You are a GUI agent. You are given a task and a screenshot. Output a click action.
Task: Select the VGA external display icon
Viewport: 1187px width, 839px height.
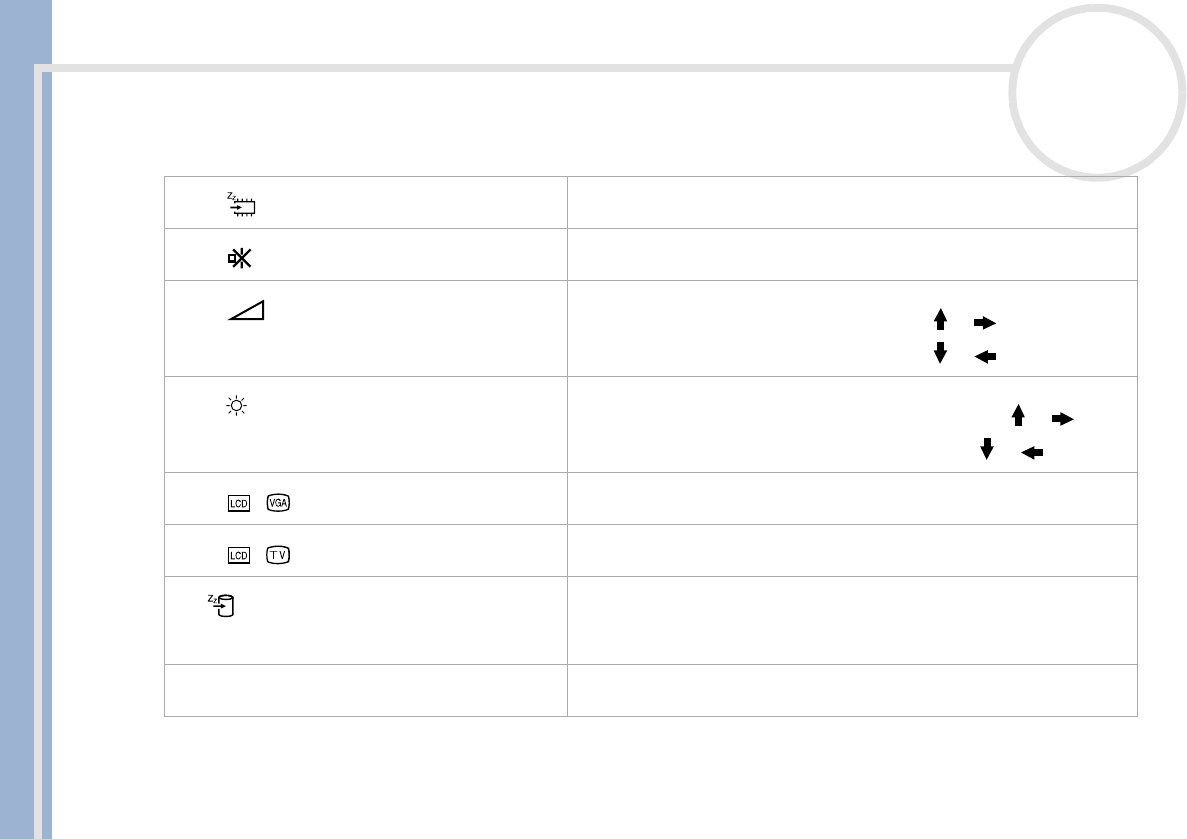pos(278,503)
